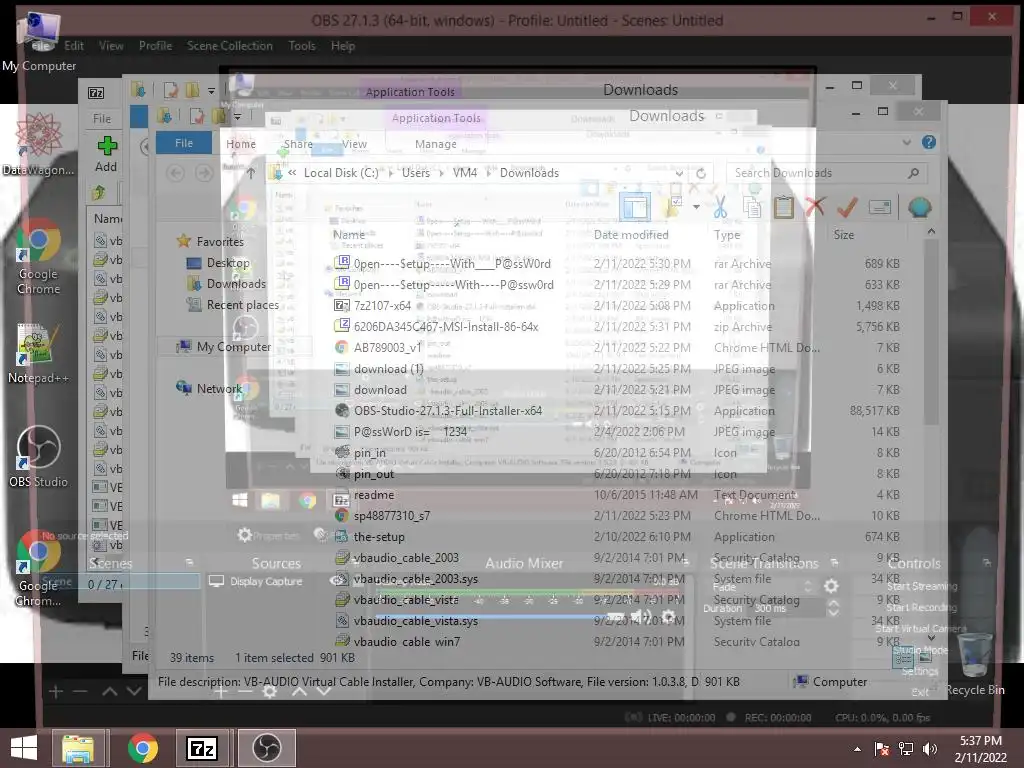Open OBS Tools menu

click(302, 46)
